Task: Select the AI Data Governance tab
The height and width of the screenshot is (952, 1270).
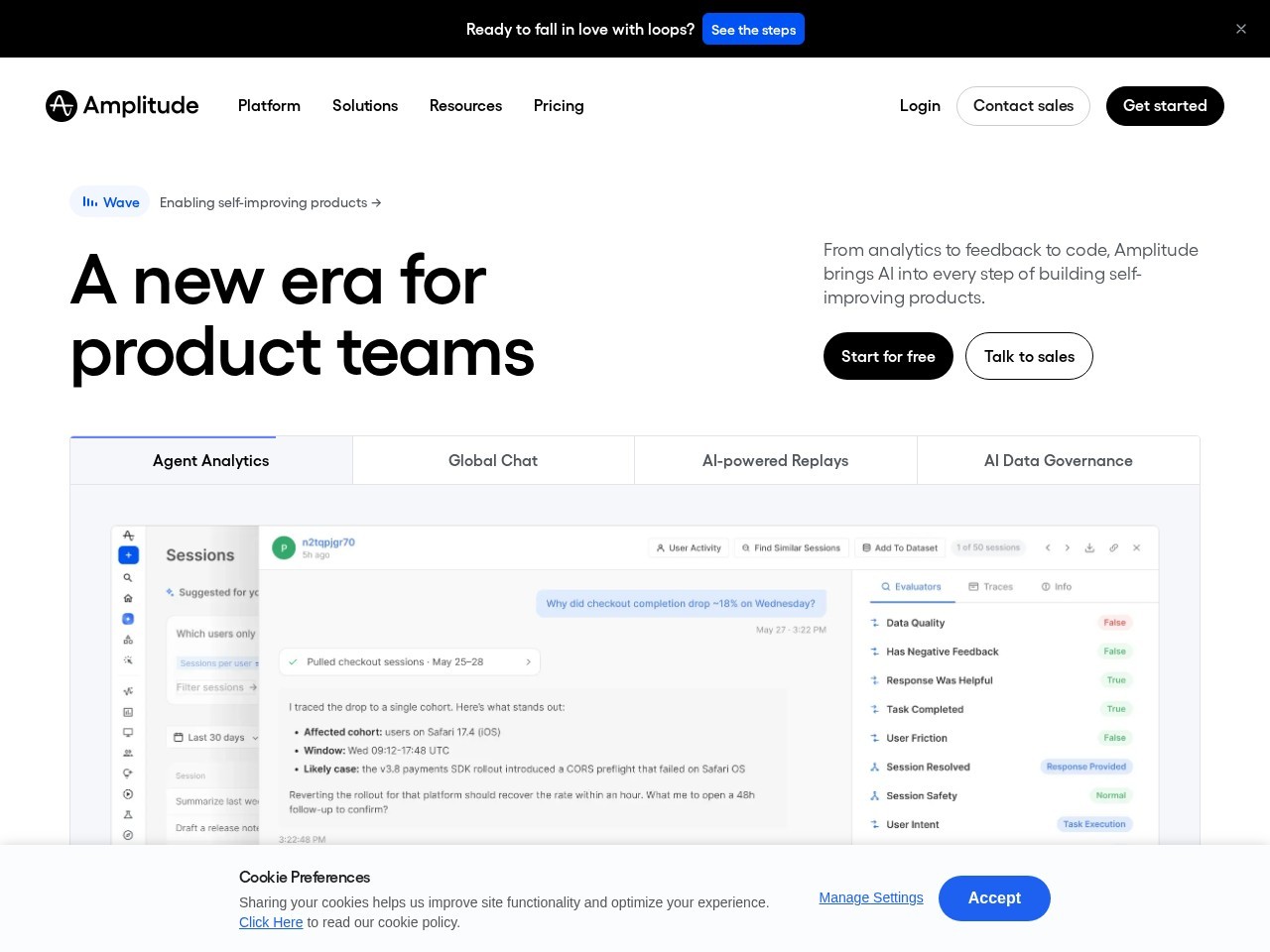Action: [1059, 460]
